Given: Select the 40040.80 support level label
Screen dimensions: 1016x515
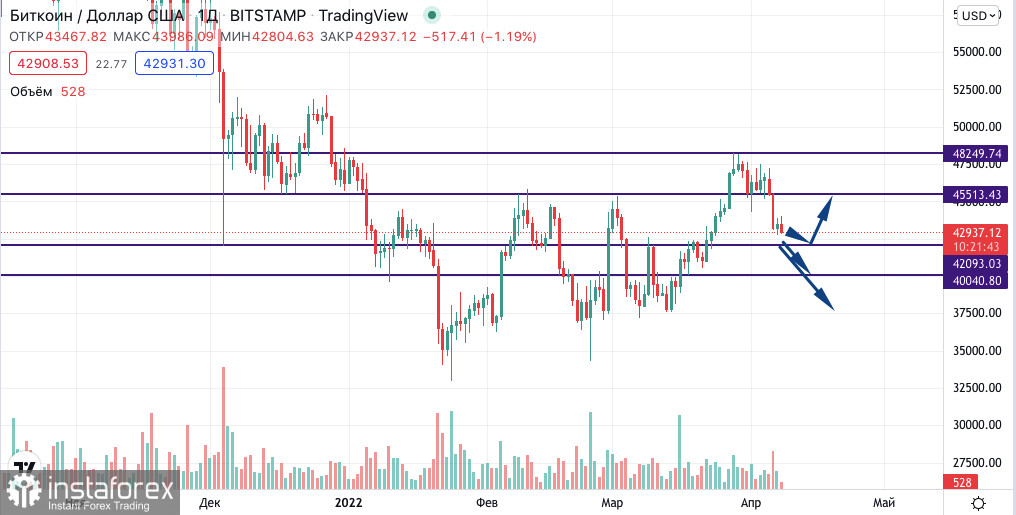Looking at the screenshot, I should tap(978, 281).
